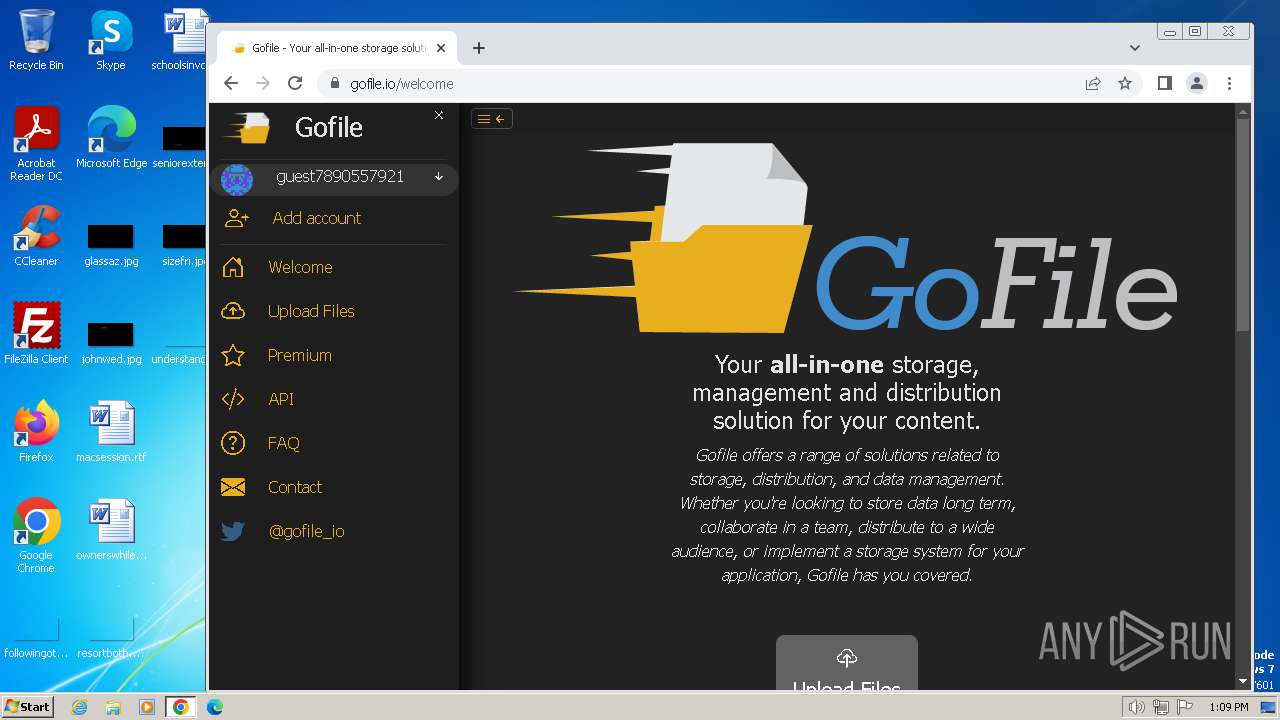1280x720 pixels.
Task: Open CCleaner desktop shortcut
Action: pos(36,237)
